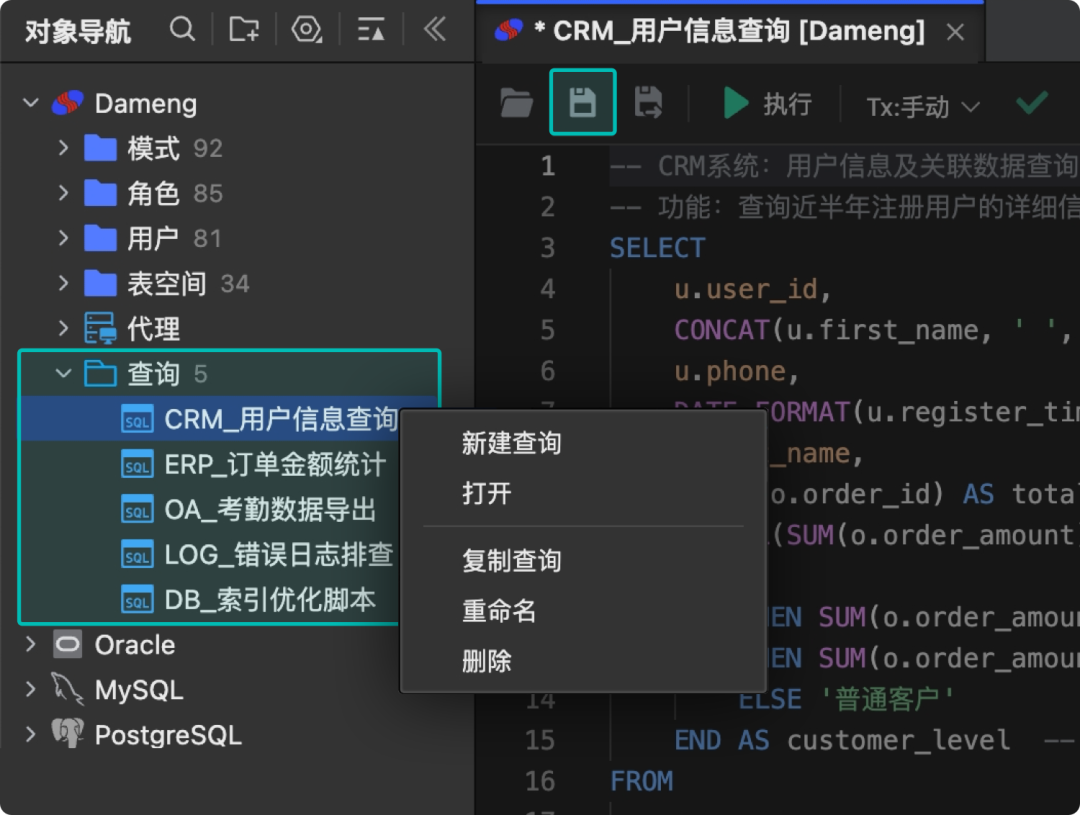
Task: Click the green play 执行 button
Action: pos(767,104)
